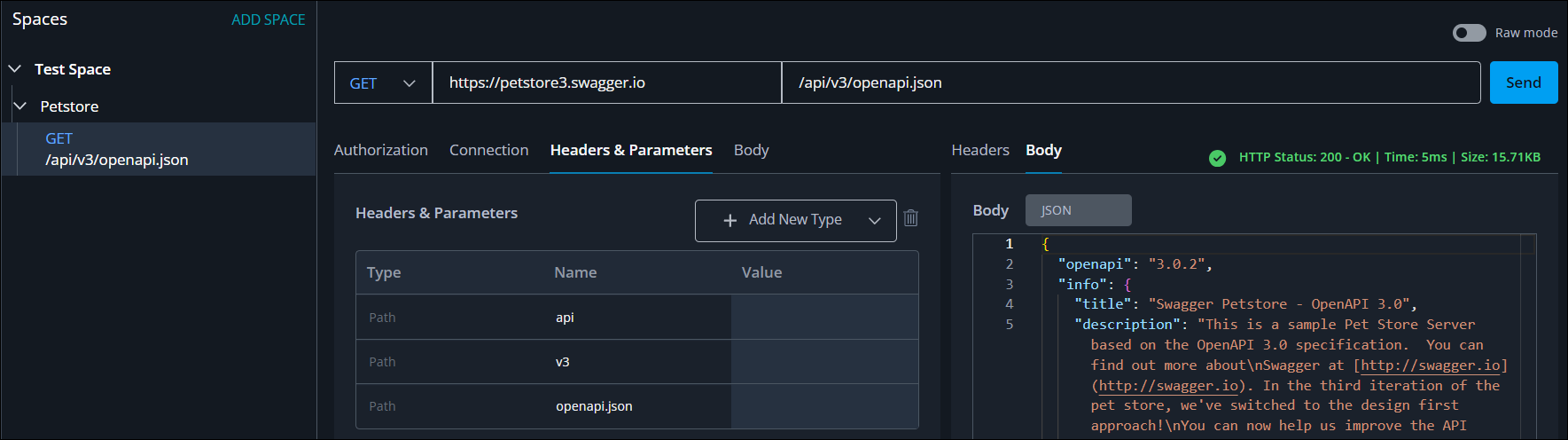Click the v3 parameter name cell

tap(637, 361)
